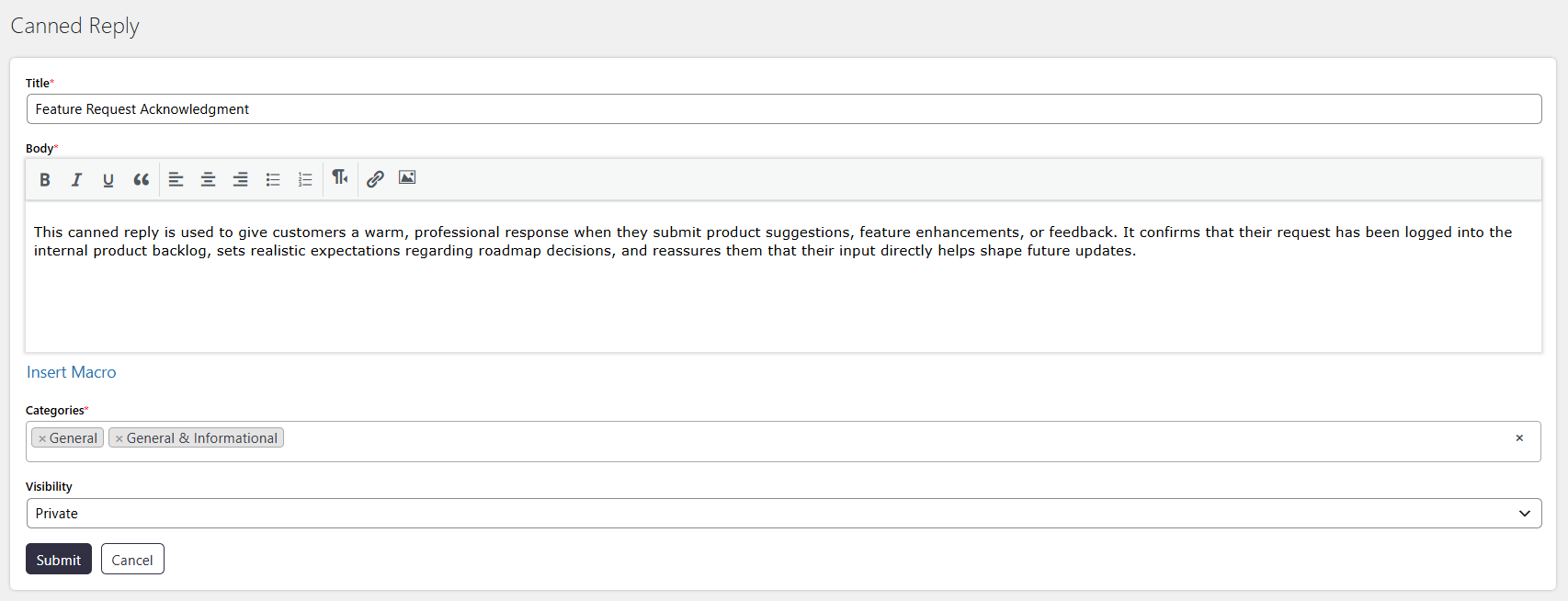Center-align the body text
1568x601 pixels.
[x=209, y=180]
